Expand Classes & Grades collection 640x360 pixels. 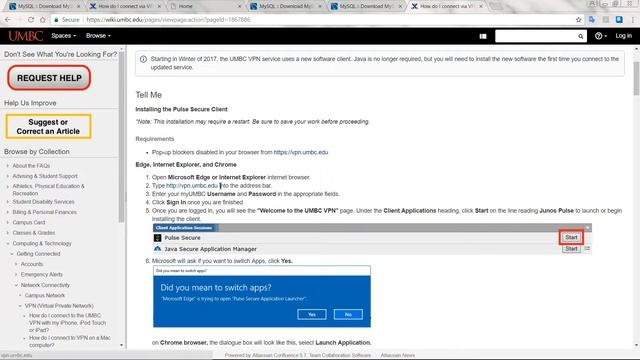coord(8,233)
